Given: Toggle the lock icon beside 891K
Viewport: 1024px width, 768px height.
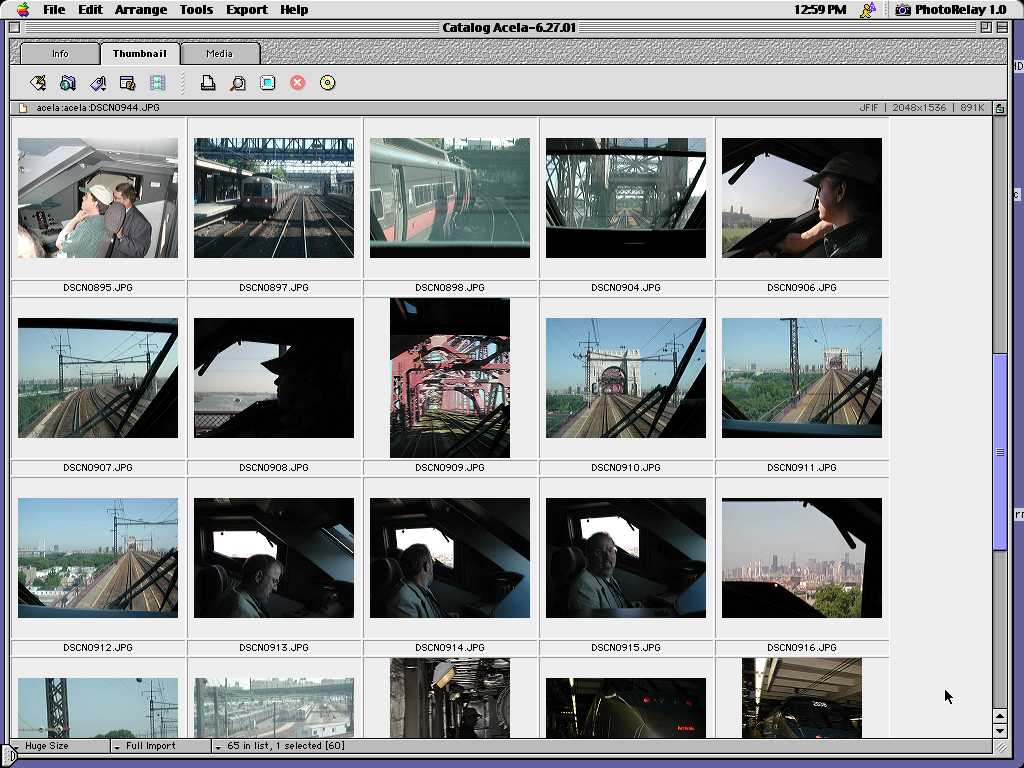Looking at the screenshot, I should click(999, 108).
